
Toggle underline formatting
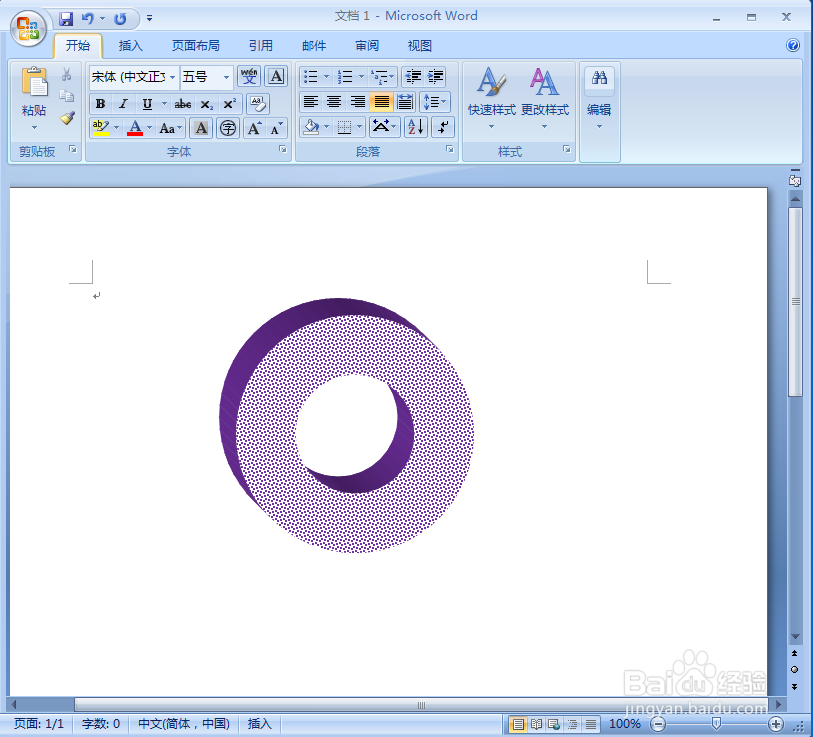(x=147, y=104)
